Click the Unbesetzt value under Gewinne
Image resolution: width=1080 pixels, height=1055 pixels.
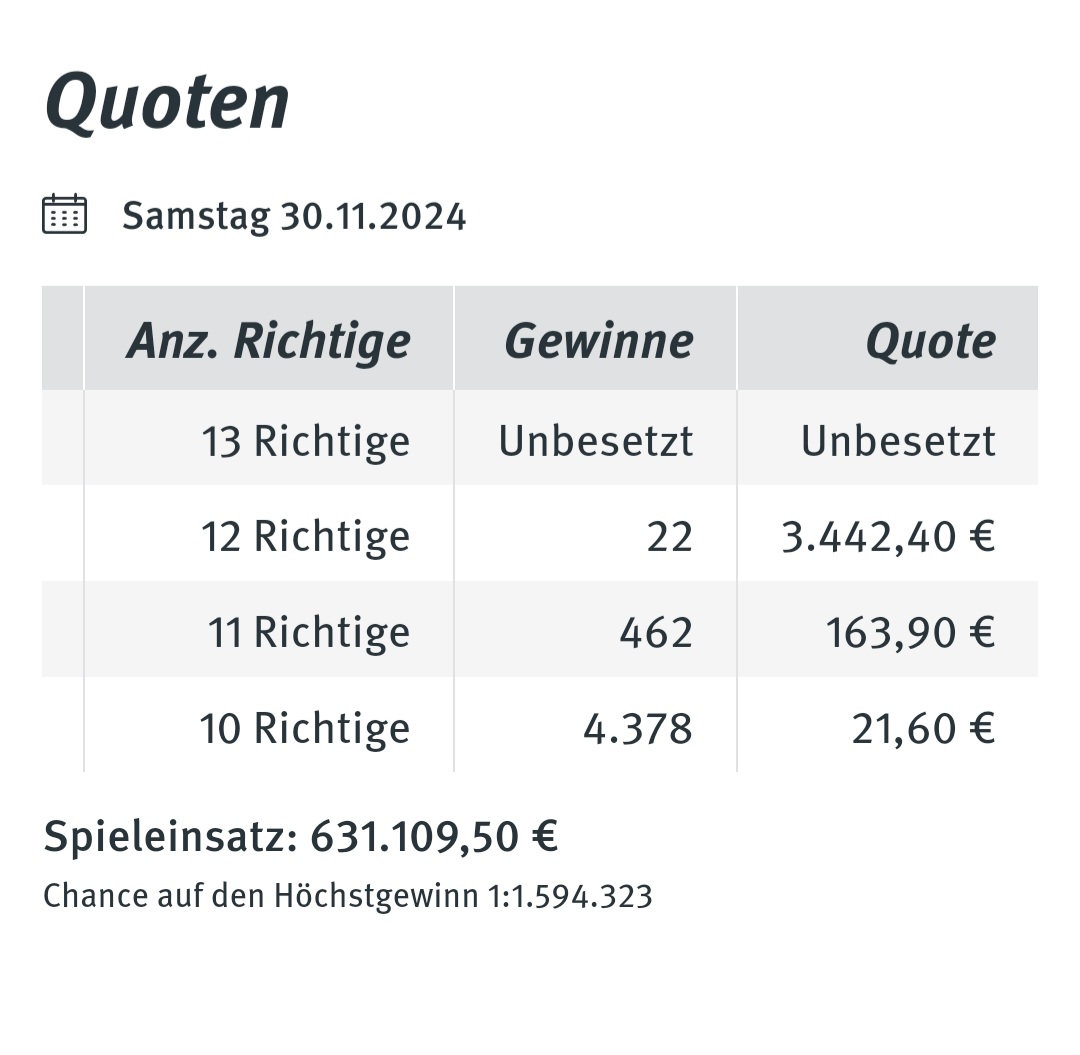coord(596,441)
